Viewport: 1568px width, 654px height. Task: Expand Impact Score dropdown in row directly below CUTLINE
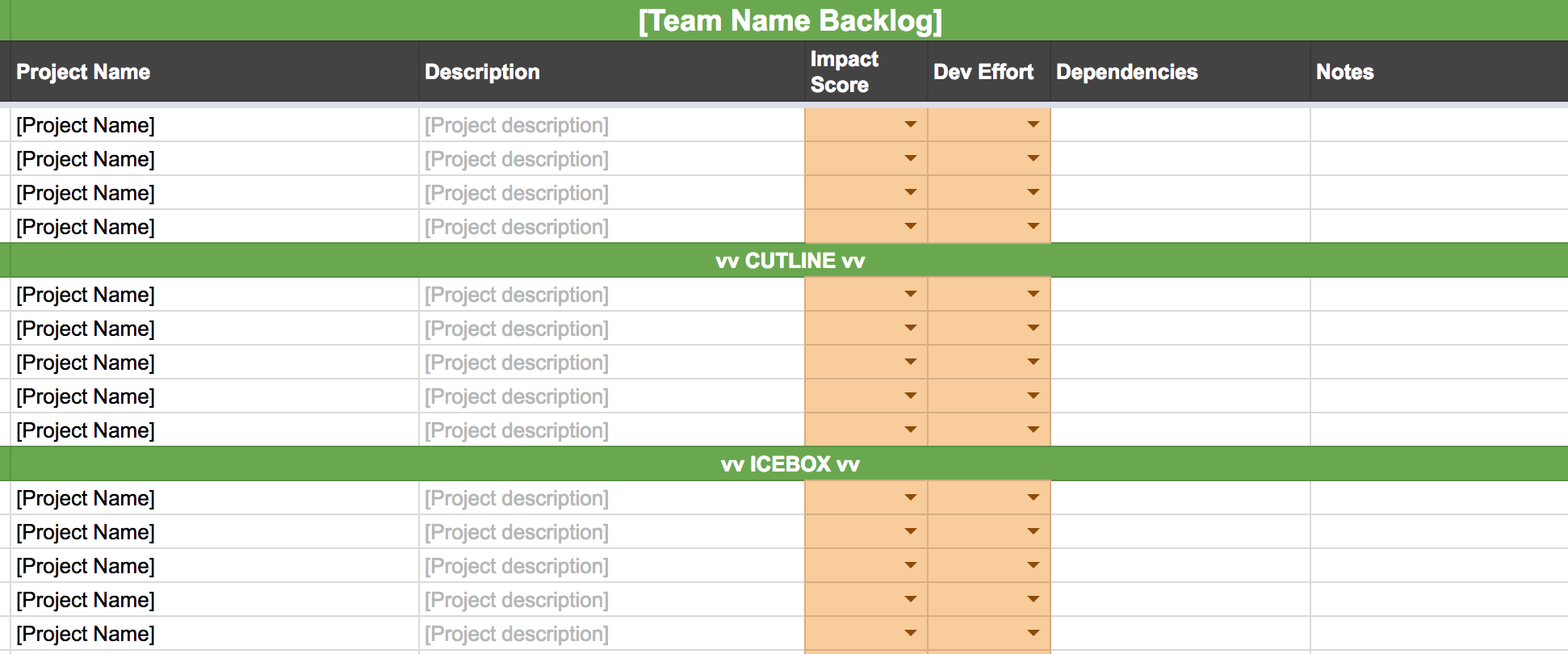pos(910,294)
